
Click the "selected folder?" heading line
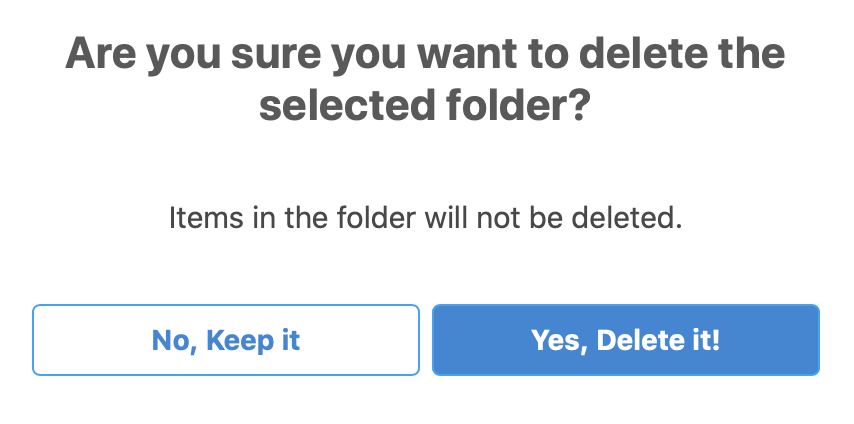426,108
